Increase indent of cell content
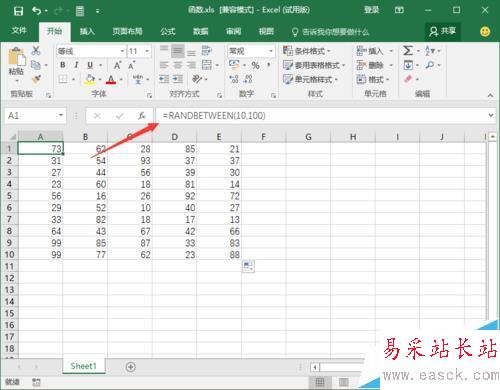The width and height of the screenshot is (500, 390). click(x=178, y=79)
